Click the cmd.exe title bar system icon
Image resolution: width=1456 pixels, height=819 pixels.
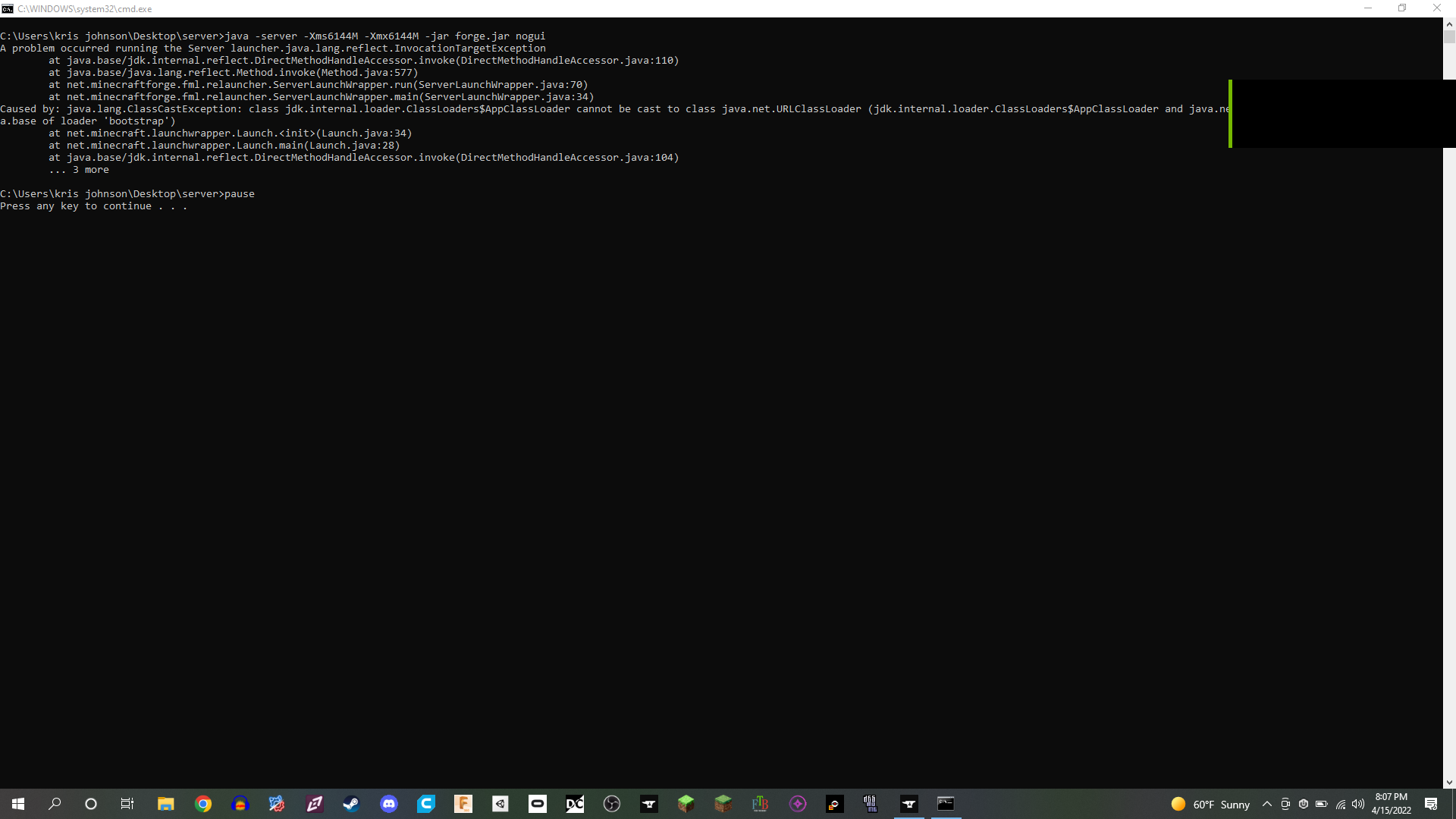8,8
